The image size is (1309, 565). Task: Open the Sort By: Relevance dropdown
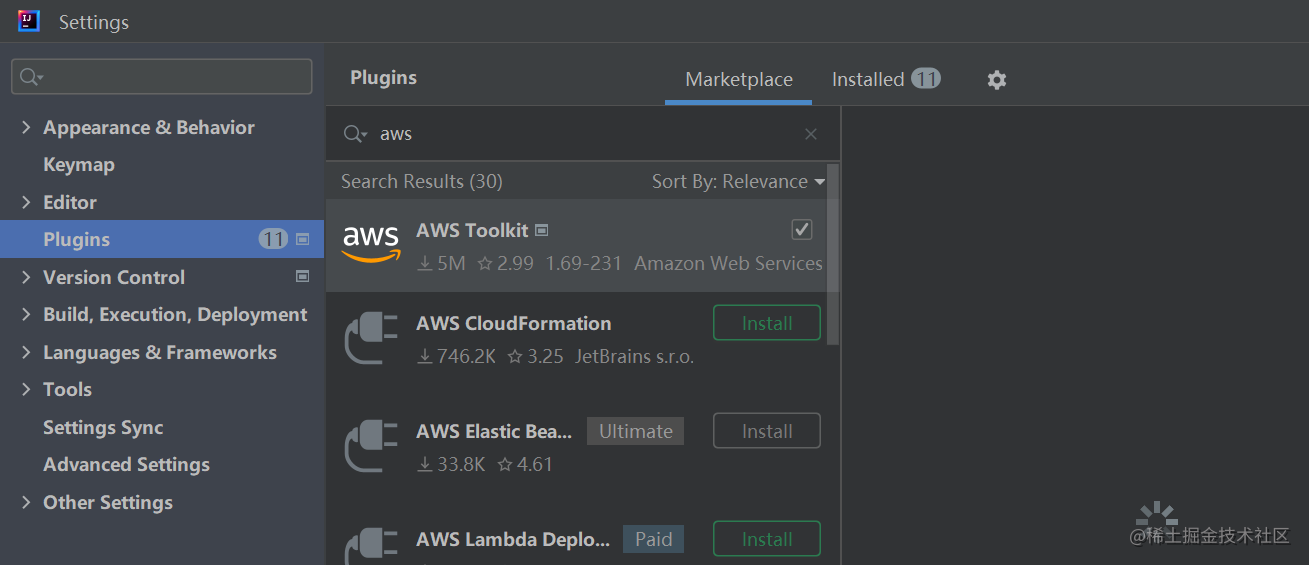tap(738, 181)
